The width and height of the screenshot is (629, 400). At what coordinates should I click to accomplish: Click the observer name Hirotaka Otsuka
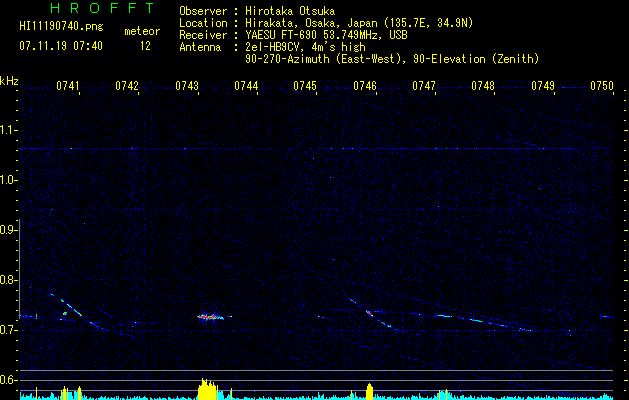pyautogui.click(x=290, y=11)
